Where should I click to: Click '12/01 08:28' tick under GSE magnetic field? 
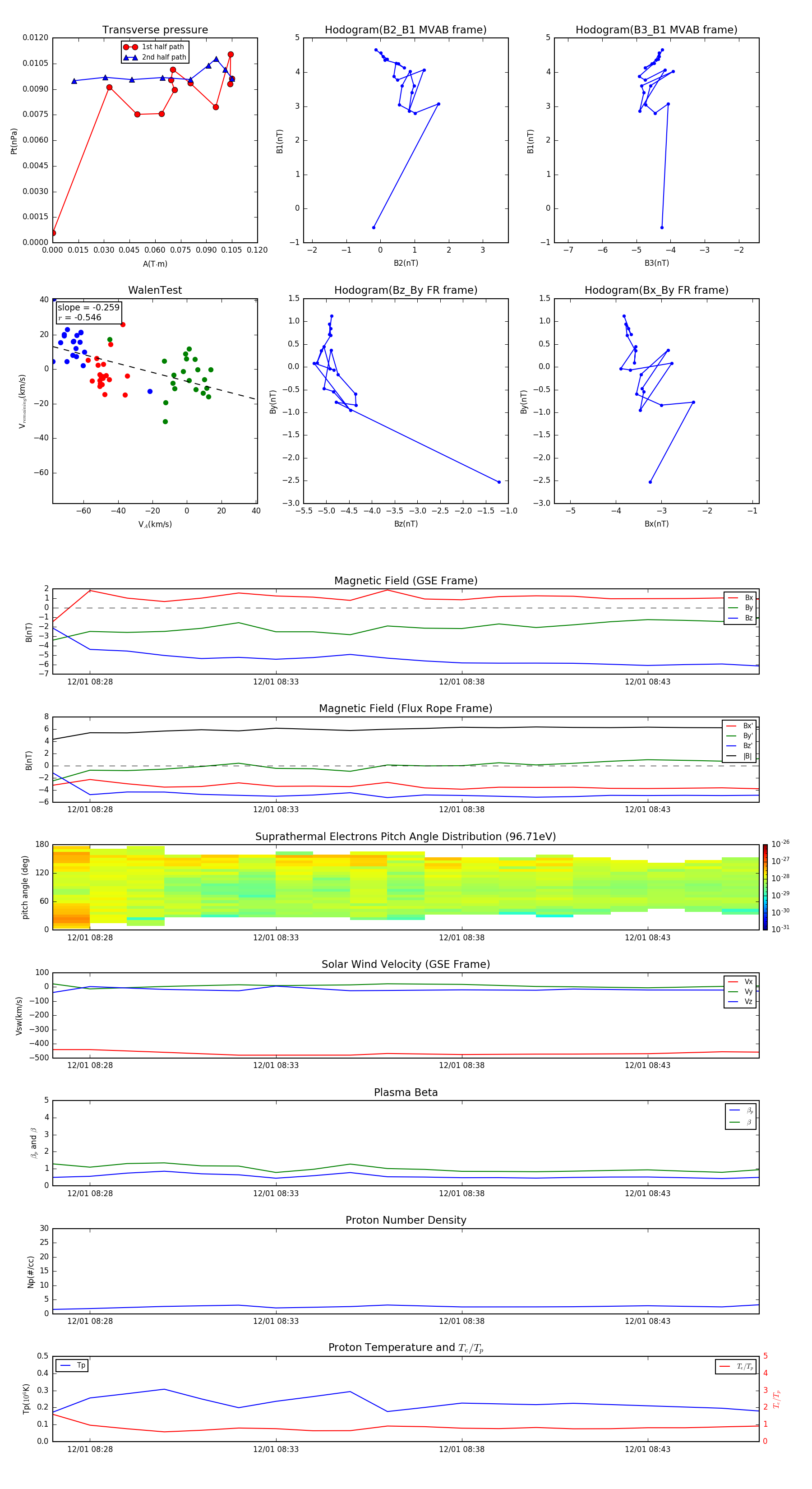[x=90, y=682]
